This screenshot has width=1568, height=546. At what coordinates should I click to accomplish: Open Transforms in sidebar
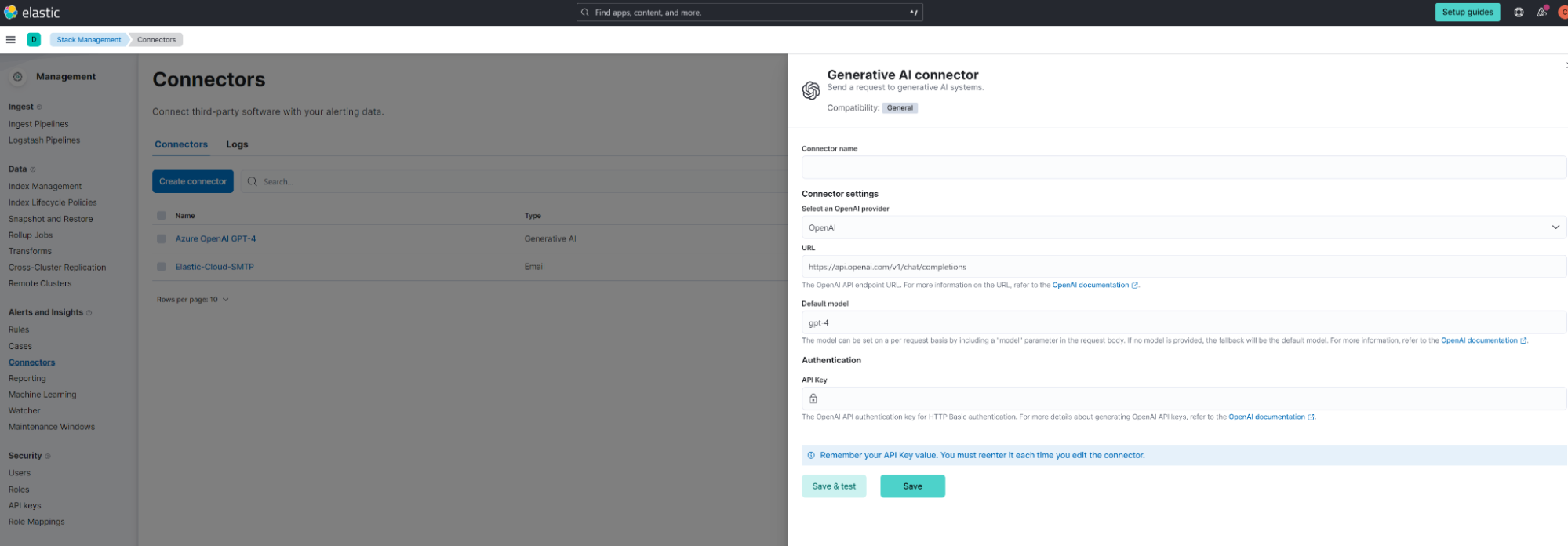(30, 251)
